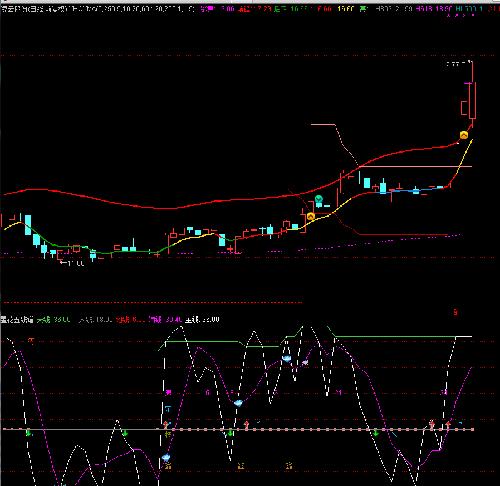Click the dotted high-price label at the top right
Image resolution: width=500 pixels, height=486 pixels.
(x=459, y=63)
